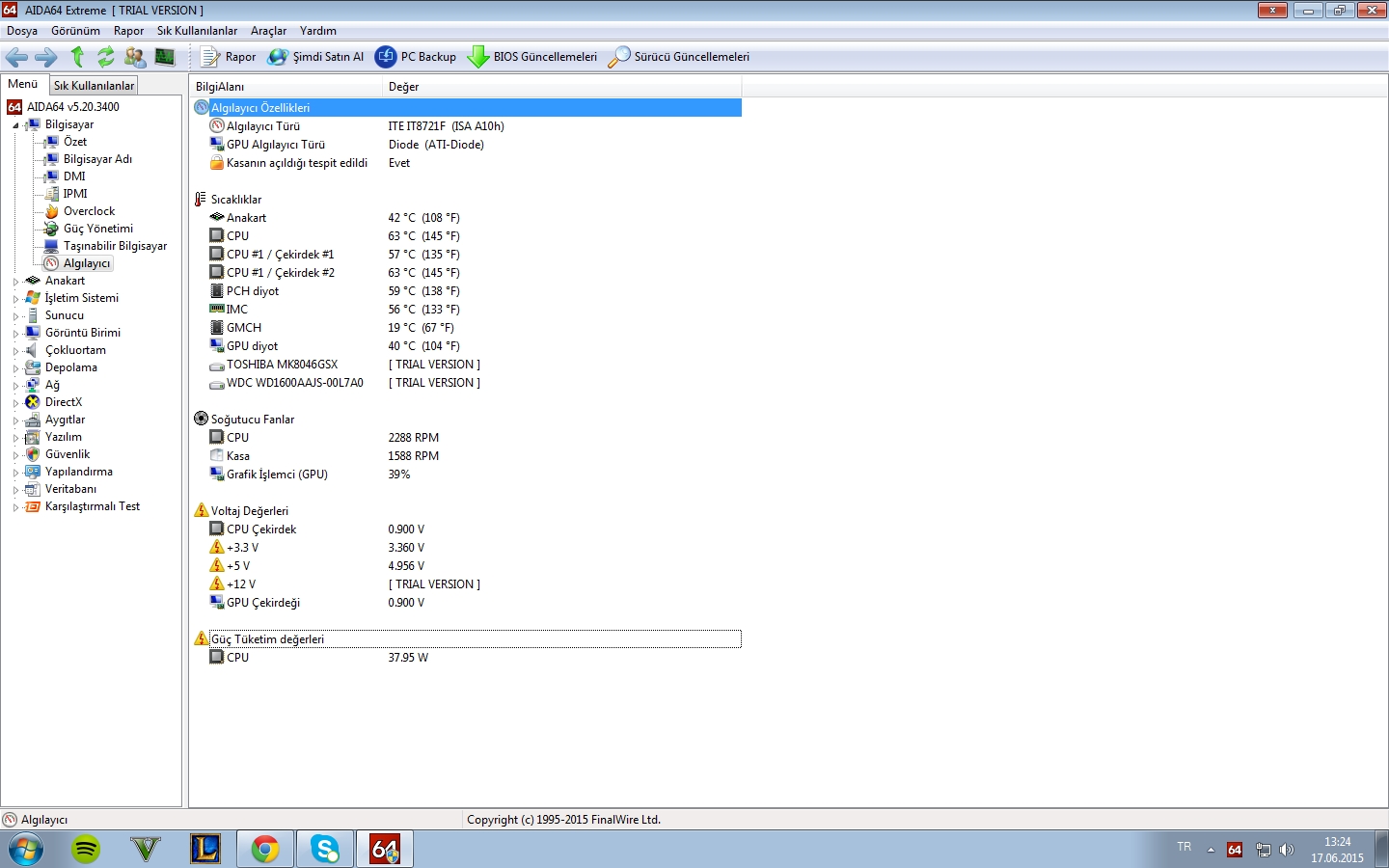Image resolution: width=1389 pixels, height=868 pixels.
Task: Open the monitor diagnostics toolbar icon
Action: (x=165, y=57)
